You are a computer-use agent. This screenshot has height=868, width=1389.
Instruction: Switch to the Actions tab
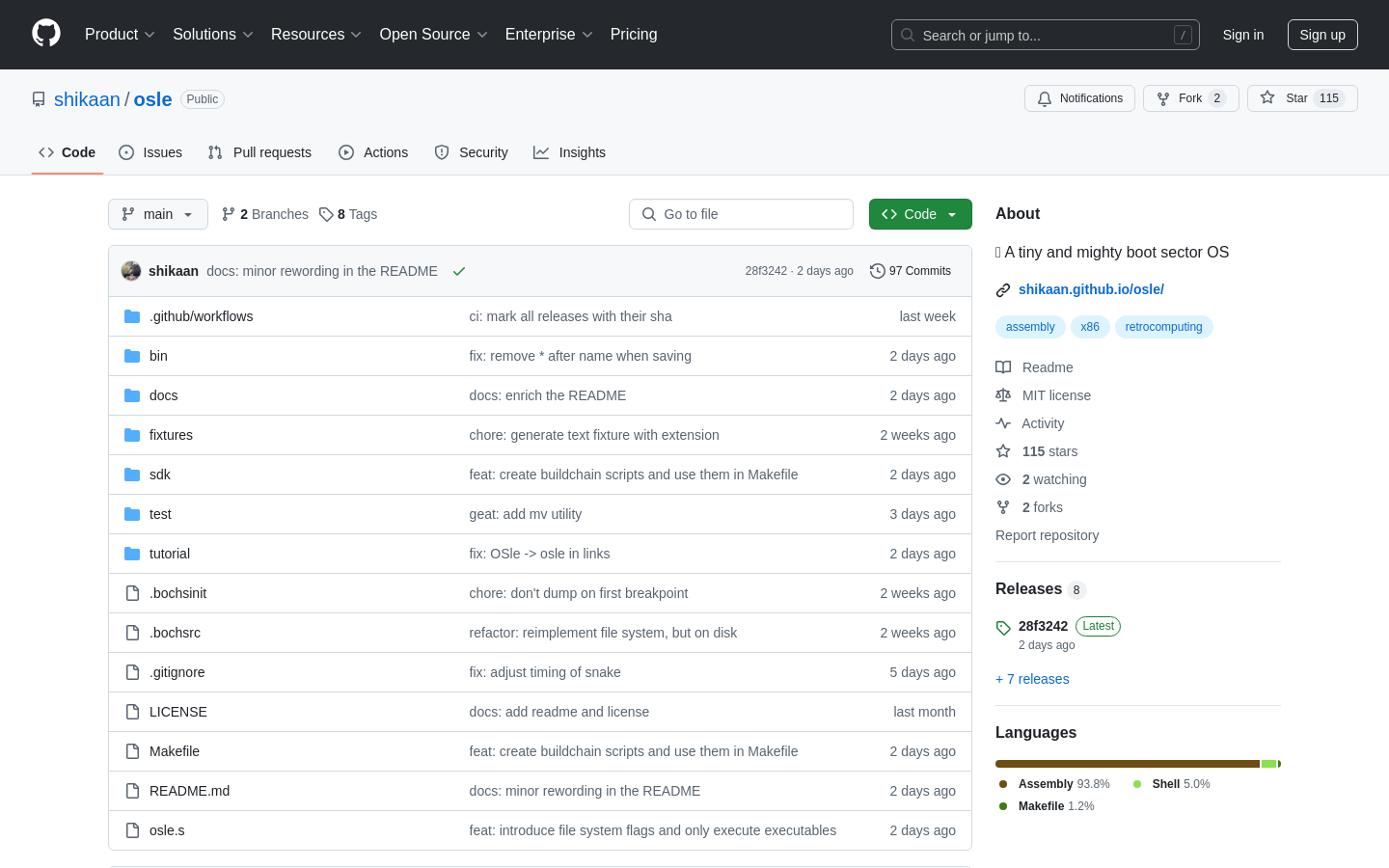point(373,152)
